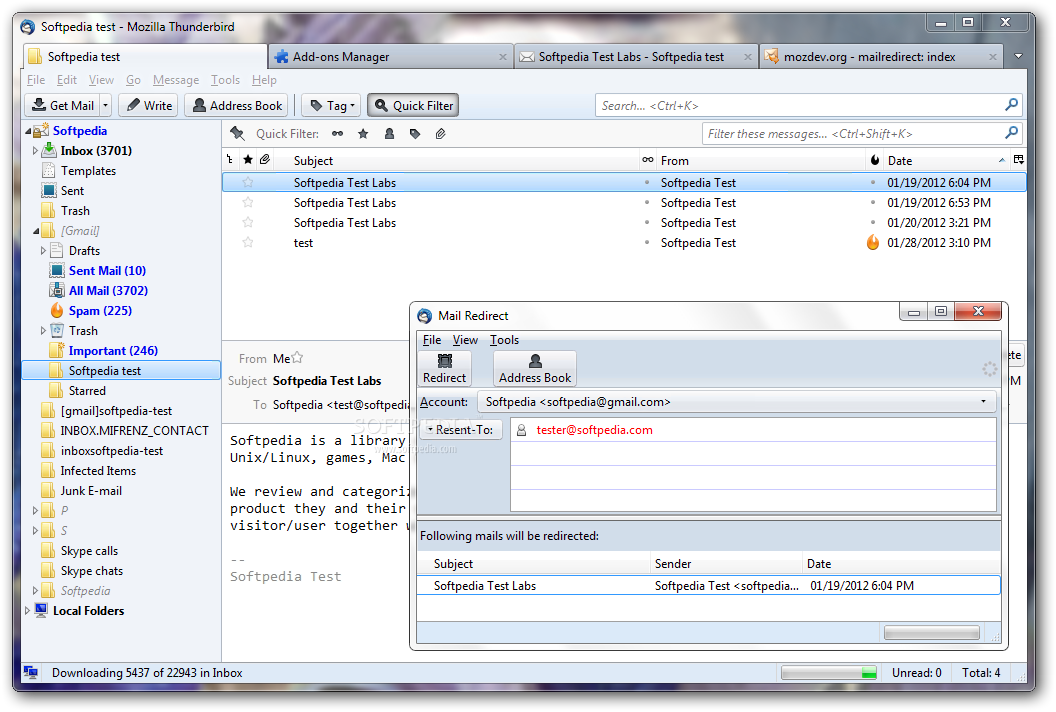Open View menu in Mail Redirect

pyautogui.click(x=465, y=340)
